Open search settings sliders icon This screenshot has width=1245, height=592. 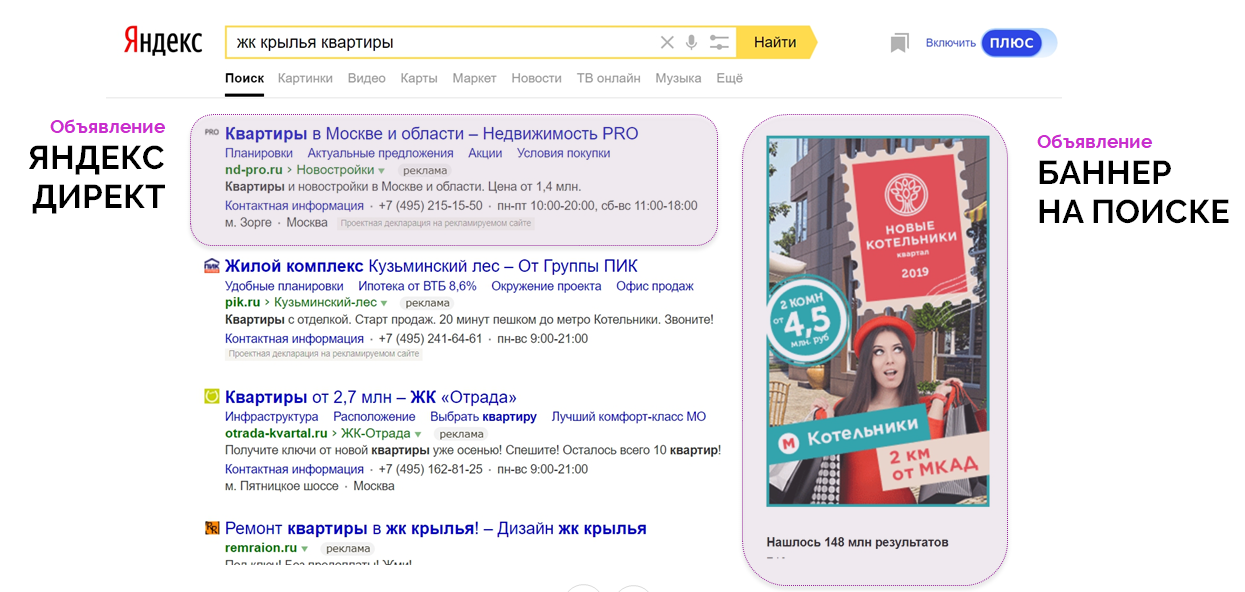(x=719, y=42)
